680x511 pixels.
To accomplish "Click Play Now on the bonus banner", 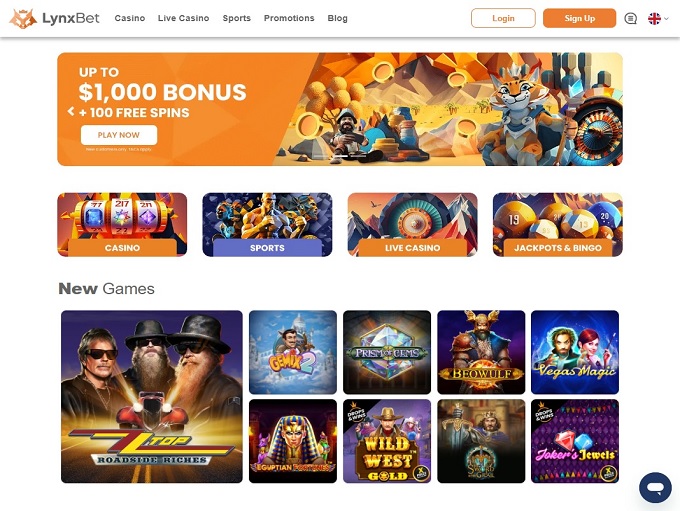I will pyautogui.click(x=119, y=135).
